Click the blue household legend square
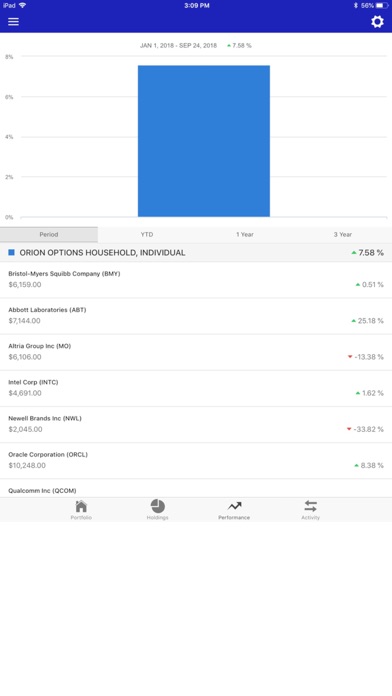392x696 pixels. tap(12, 253)
